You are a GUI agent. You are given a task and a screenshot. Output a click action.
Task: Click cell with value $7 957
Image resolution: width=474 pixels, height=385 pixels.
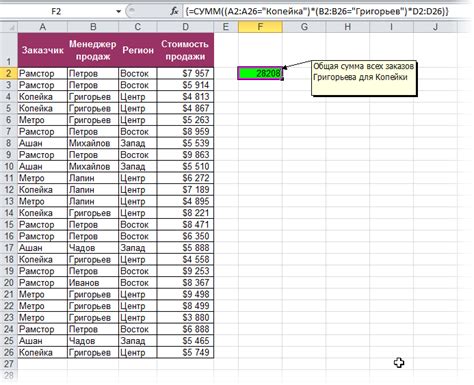(x=185, y=73)
